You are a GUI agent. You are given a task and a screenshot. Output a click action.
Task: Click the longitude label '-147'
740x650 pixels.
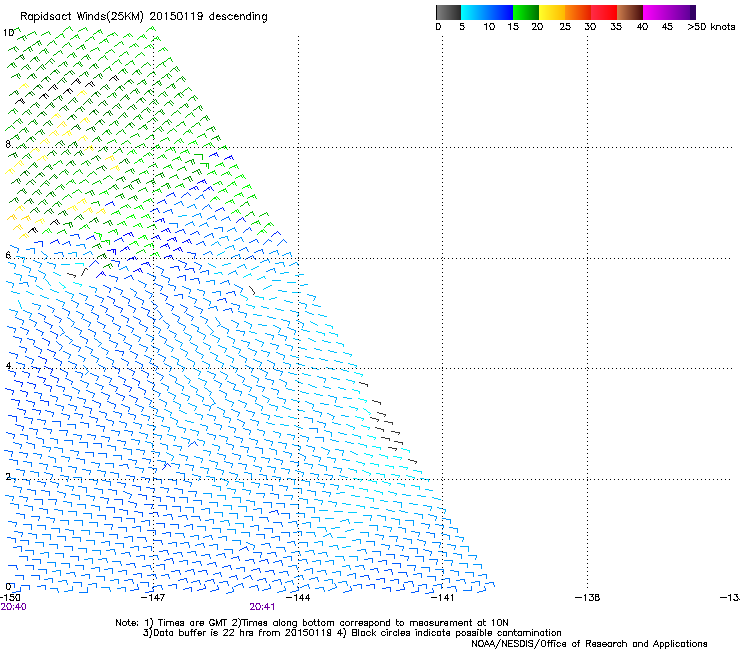(153, 598)
